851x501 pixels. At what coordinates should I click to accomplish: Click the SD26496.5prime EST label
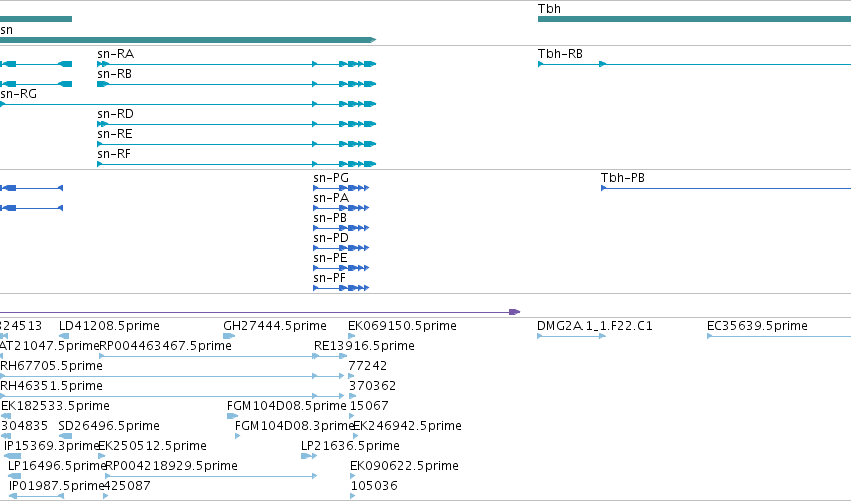pos(109,426)
